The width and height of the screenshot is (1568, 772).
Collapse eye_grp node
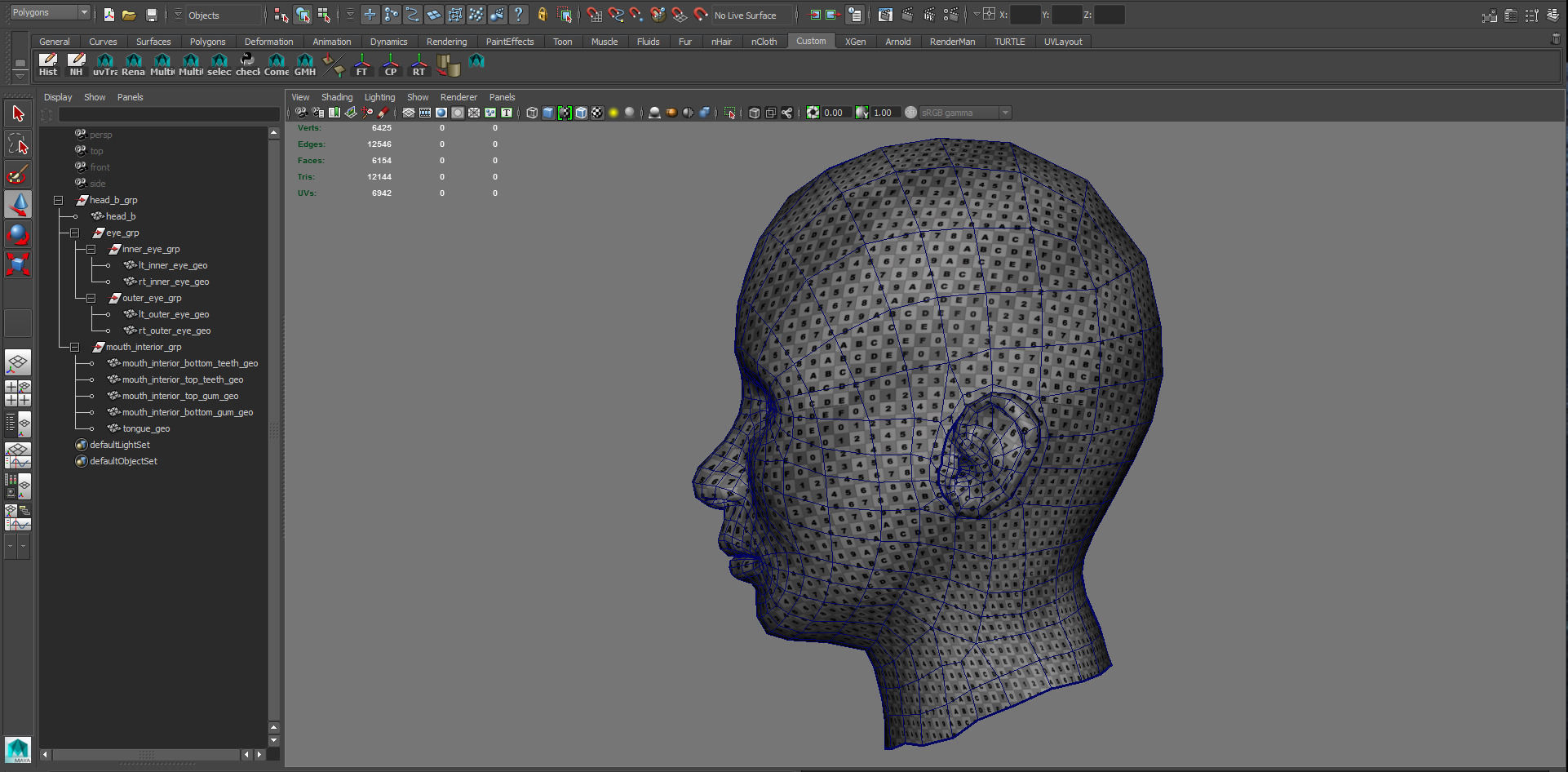click(x=74, y=233)
